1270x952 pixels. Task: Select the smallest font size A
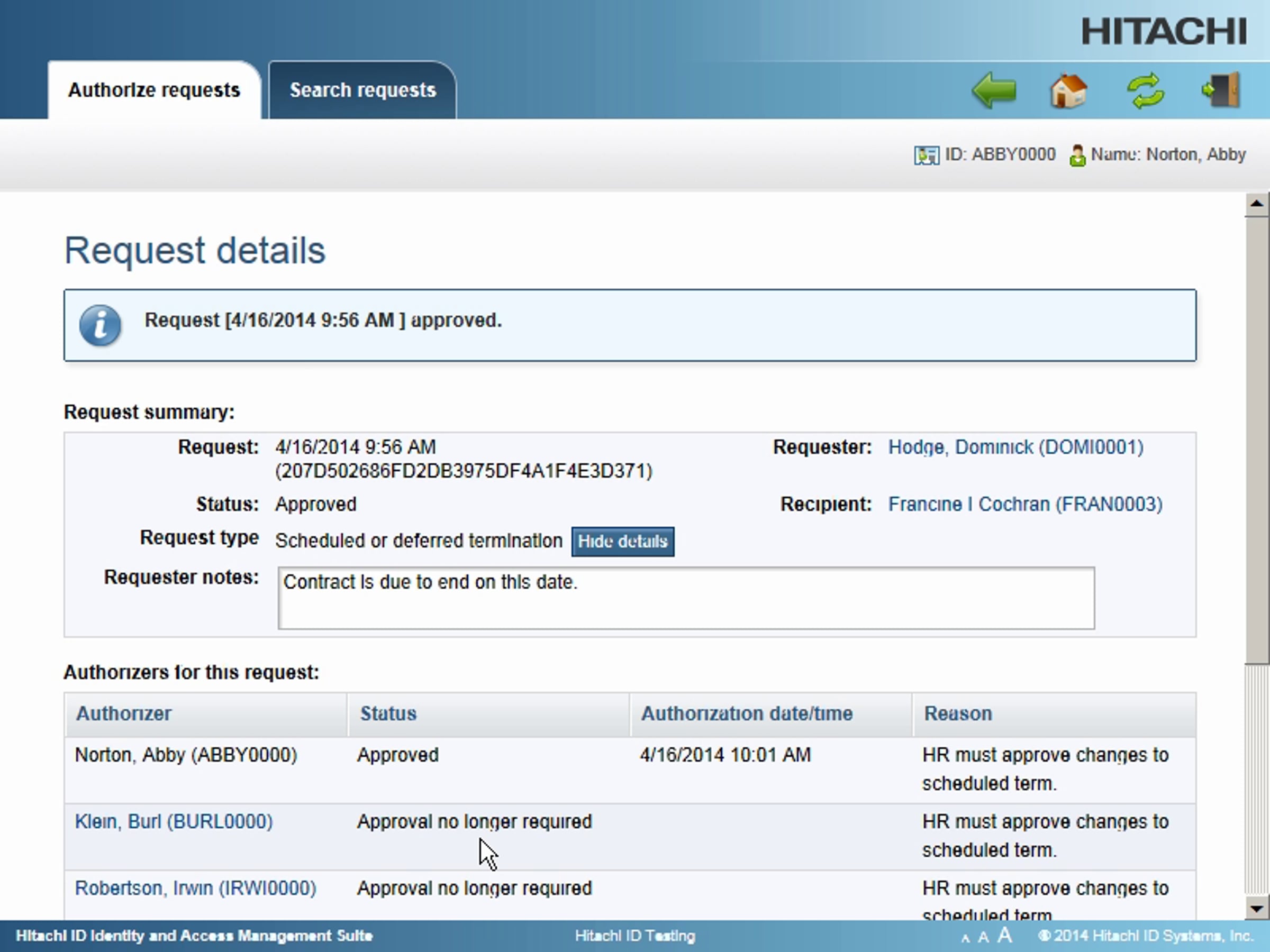pyautogui.click(x=965, y=939)
